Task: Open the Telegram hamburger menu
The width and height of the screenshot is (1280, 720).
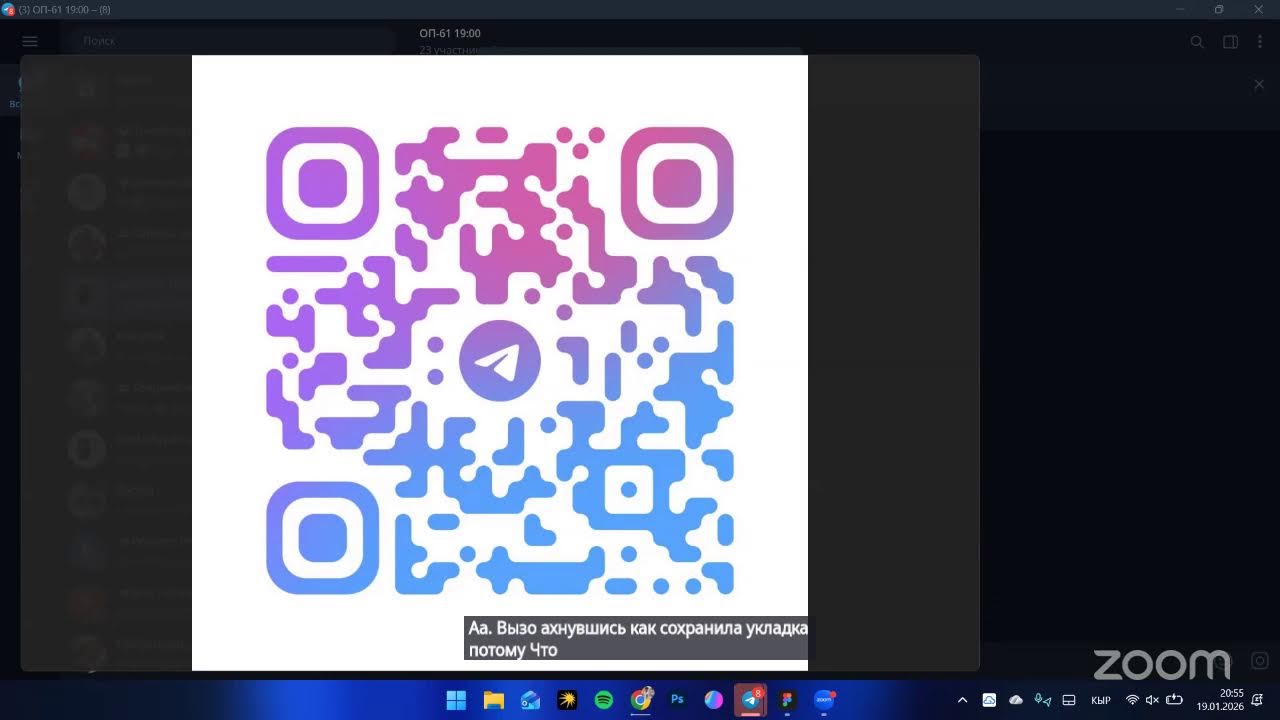Action: coord(30,41)
